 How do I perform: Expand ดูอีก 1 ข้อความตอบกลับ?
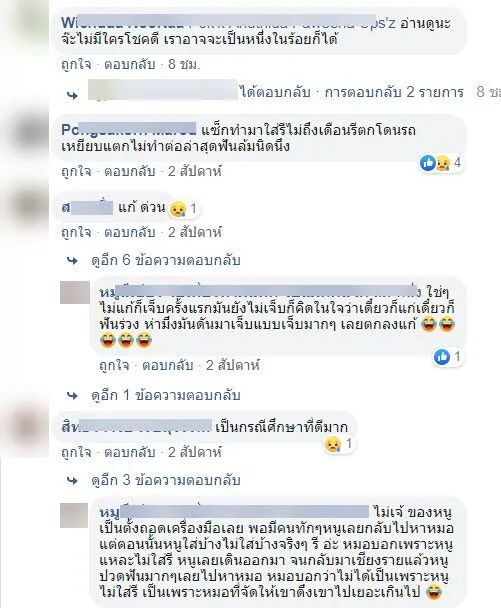[x=166, y=395]
